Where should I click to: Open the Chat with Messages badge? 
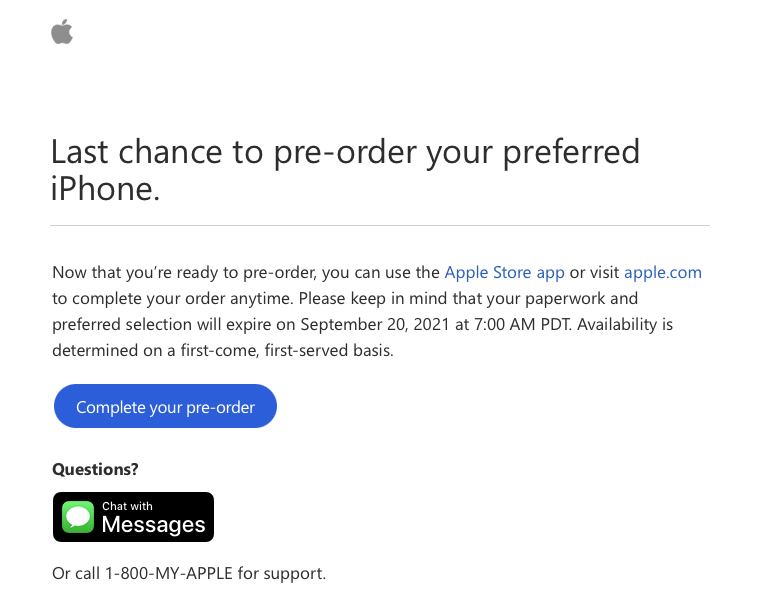pyautogui.click(x=133, y=517)
